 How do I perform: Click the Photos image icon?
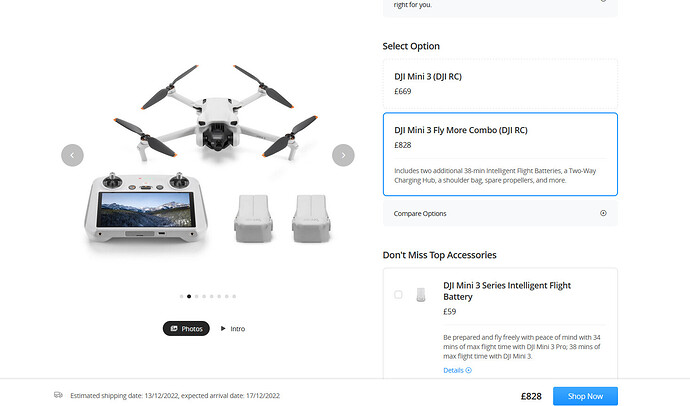pyautogui.click(x=174, y=328)
